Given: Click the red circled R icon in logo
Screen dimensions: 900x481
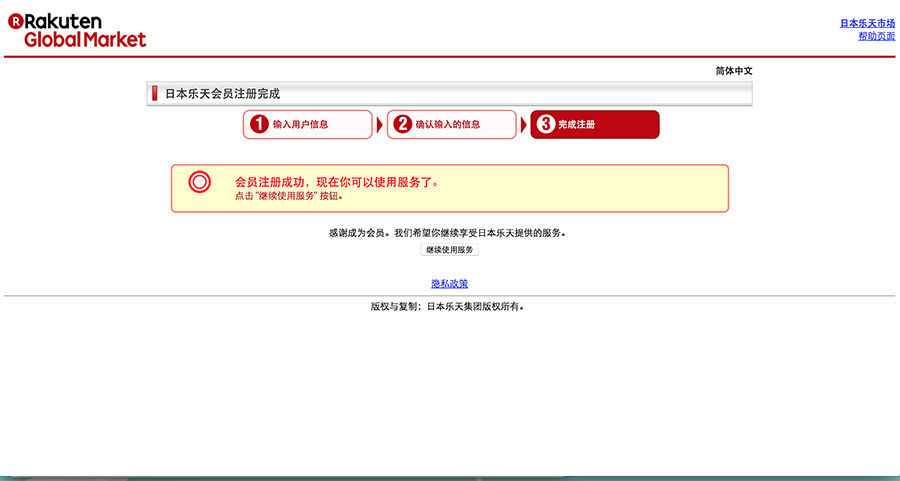Looking at the screenshot, I should tap(15, 21).
